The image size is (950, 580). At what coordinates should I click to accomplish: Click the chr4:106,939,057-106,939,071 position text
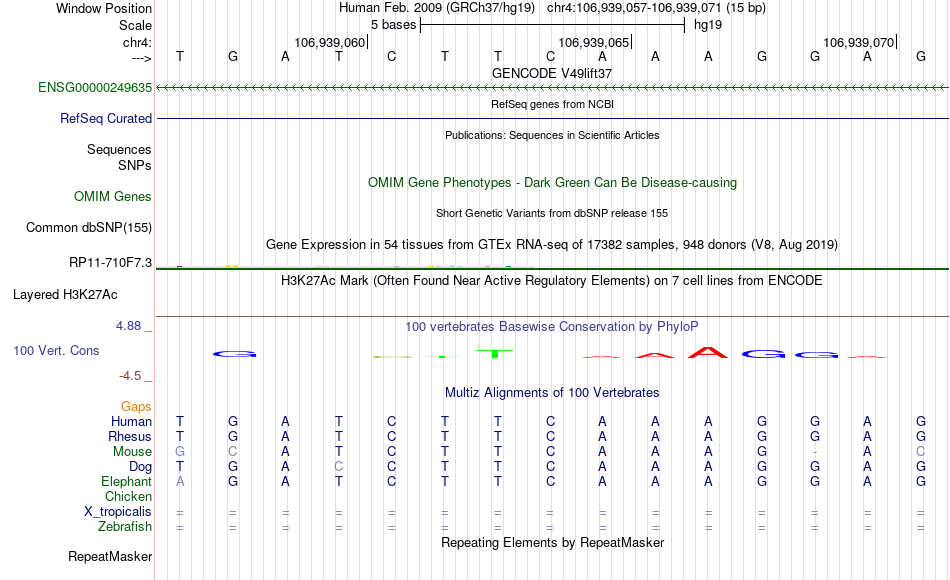coord(633,8)
